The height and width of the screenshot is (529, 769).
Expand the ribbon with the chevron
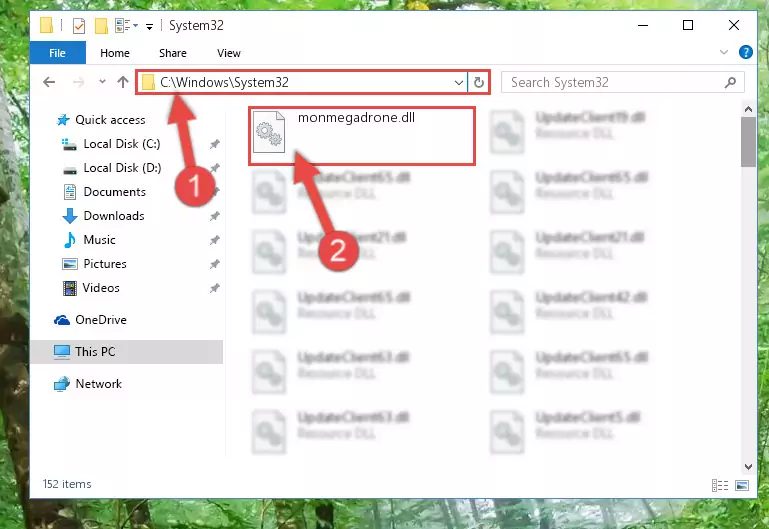click(x=723, y=52)
